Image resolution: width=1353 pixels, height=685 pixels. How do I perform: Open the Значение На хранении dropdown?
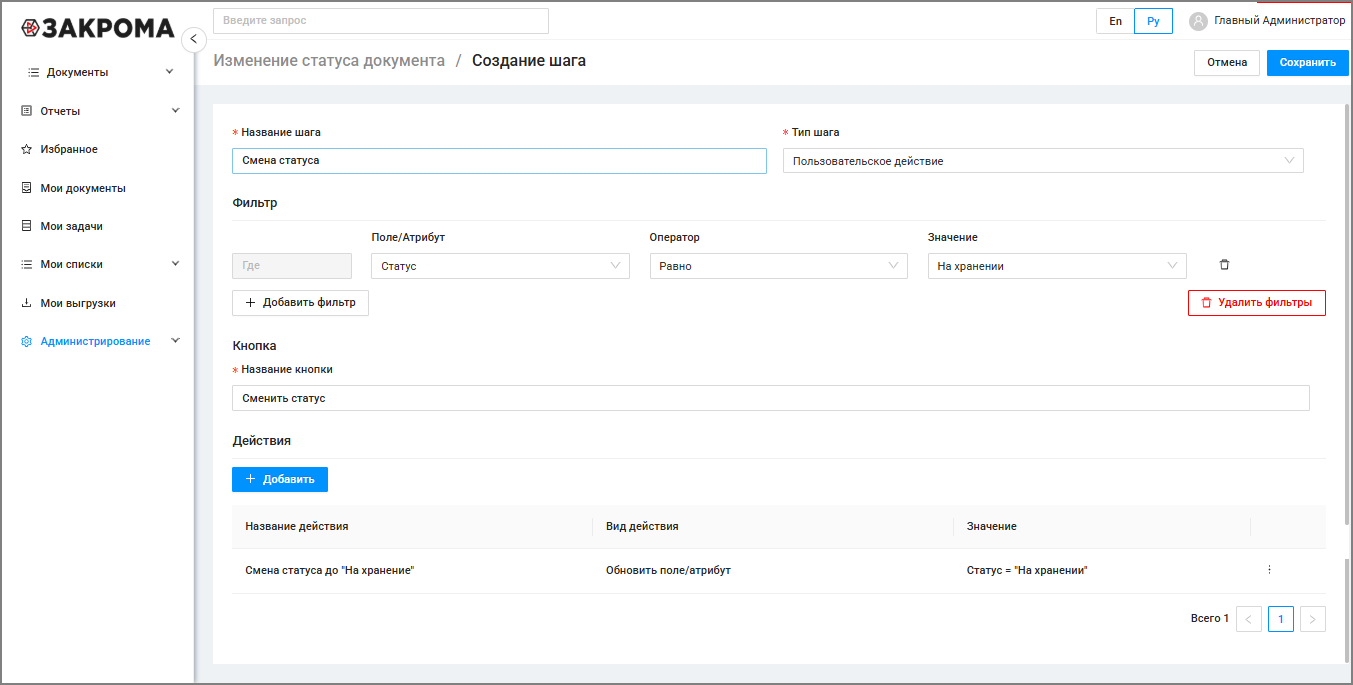[x=1057, y=266]
